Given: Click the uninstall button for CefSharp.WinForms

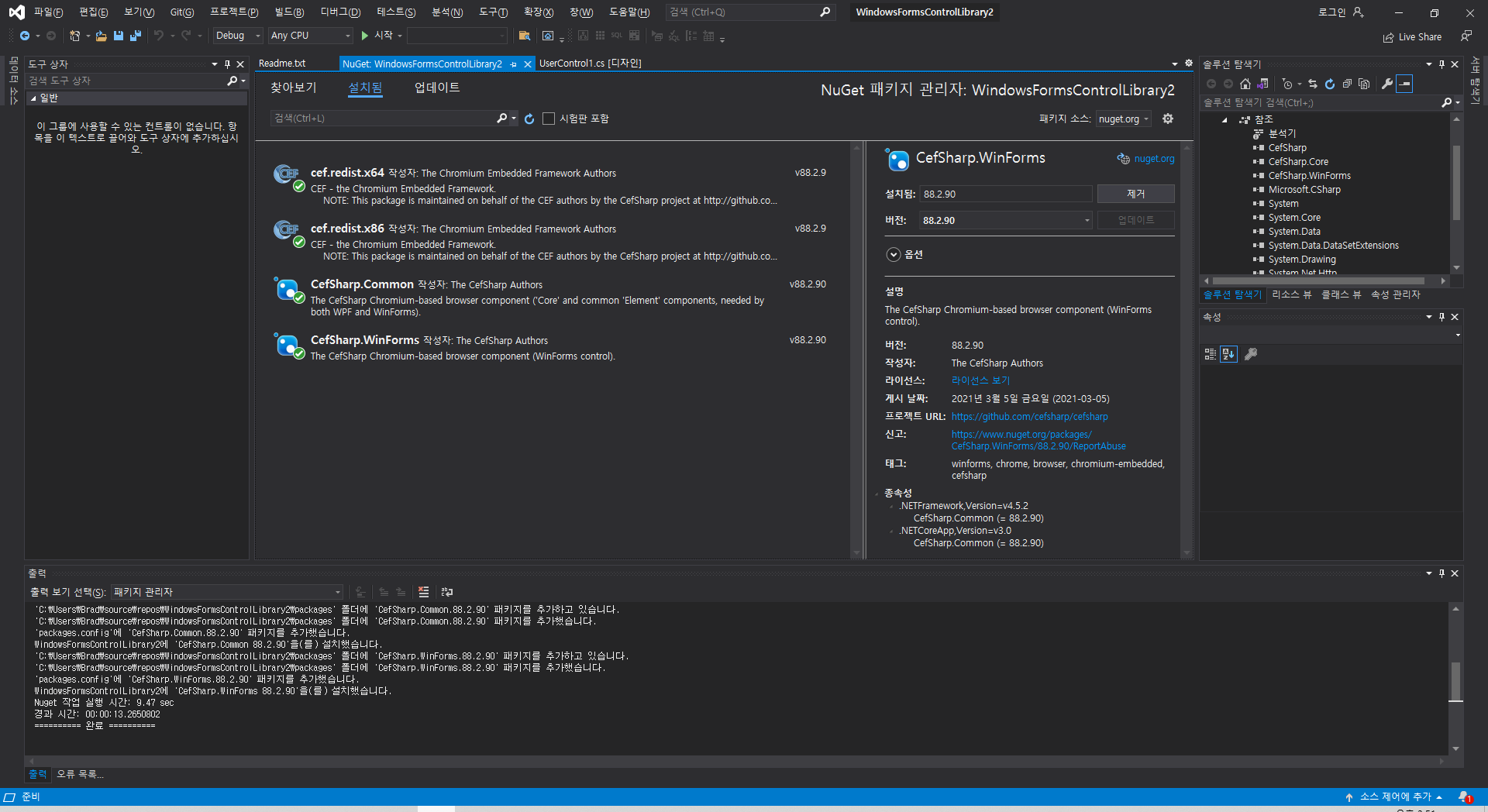Looking at the screenshot, I should coord(1135,194).
